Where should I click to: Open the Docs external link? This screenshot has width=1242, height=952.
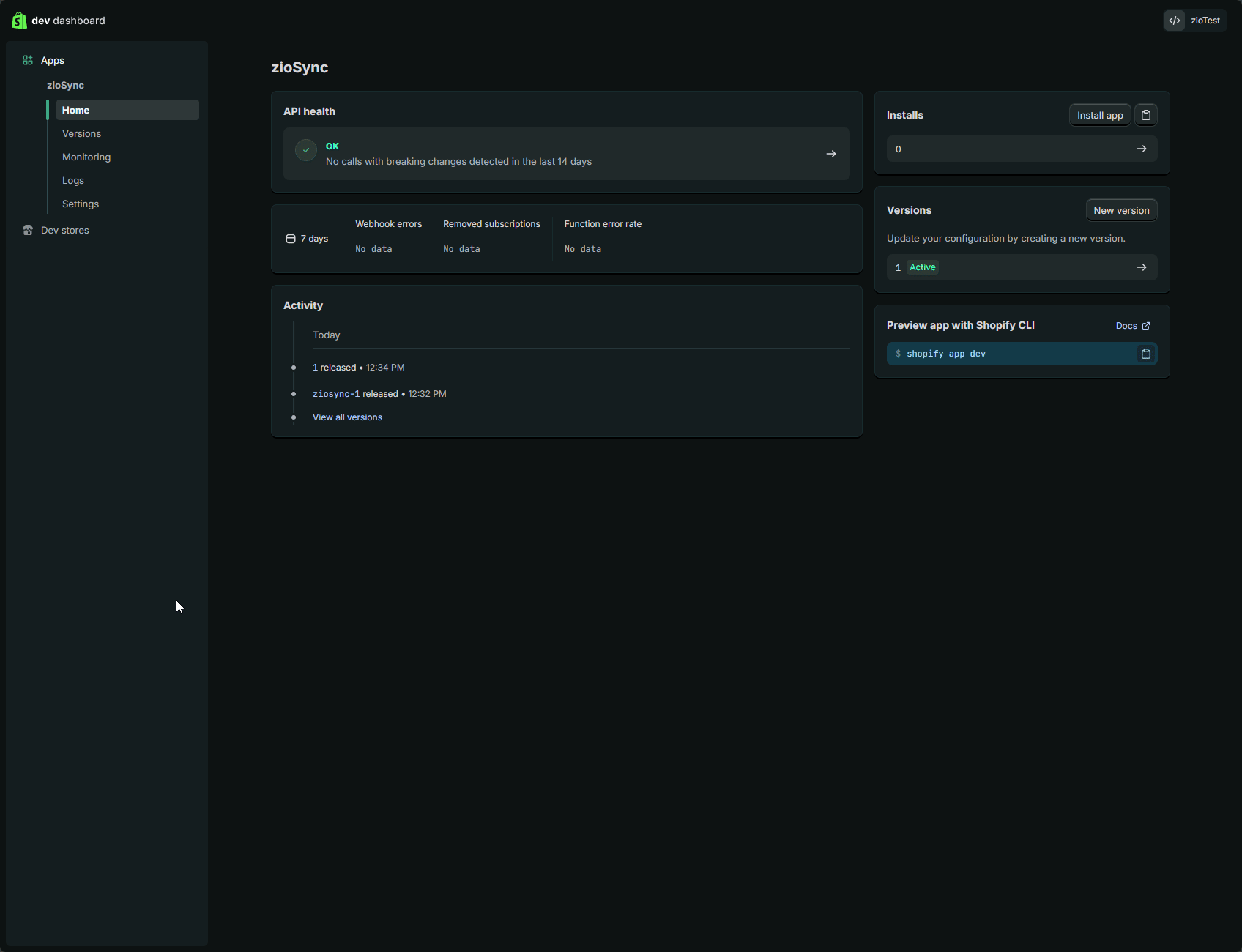click(1132, 326)
